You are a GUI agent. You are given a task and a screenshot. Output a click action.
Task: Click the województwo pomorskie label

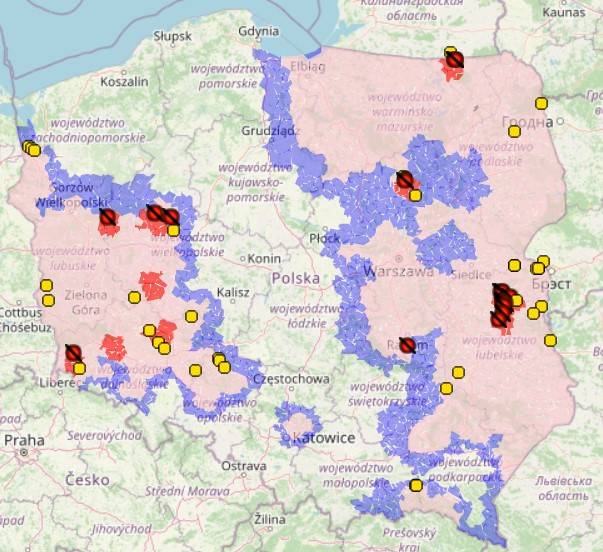pos(228,76)
